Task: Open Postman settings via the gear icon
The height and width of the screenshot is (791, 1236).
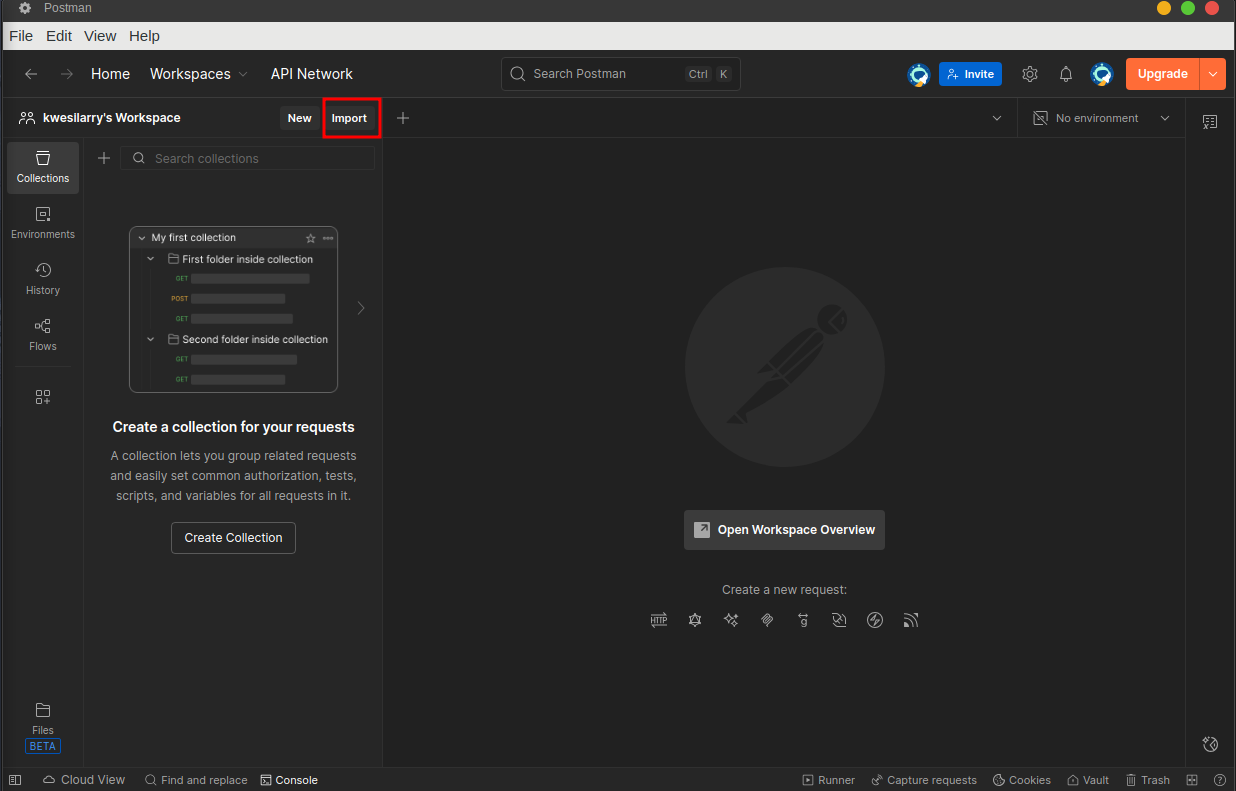Action: point(1030,73)
